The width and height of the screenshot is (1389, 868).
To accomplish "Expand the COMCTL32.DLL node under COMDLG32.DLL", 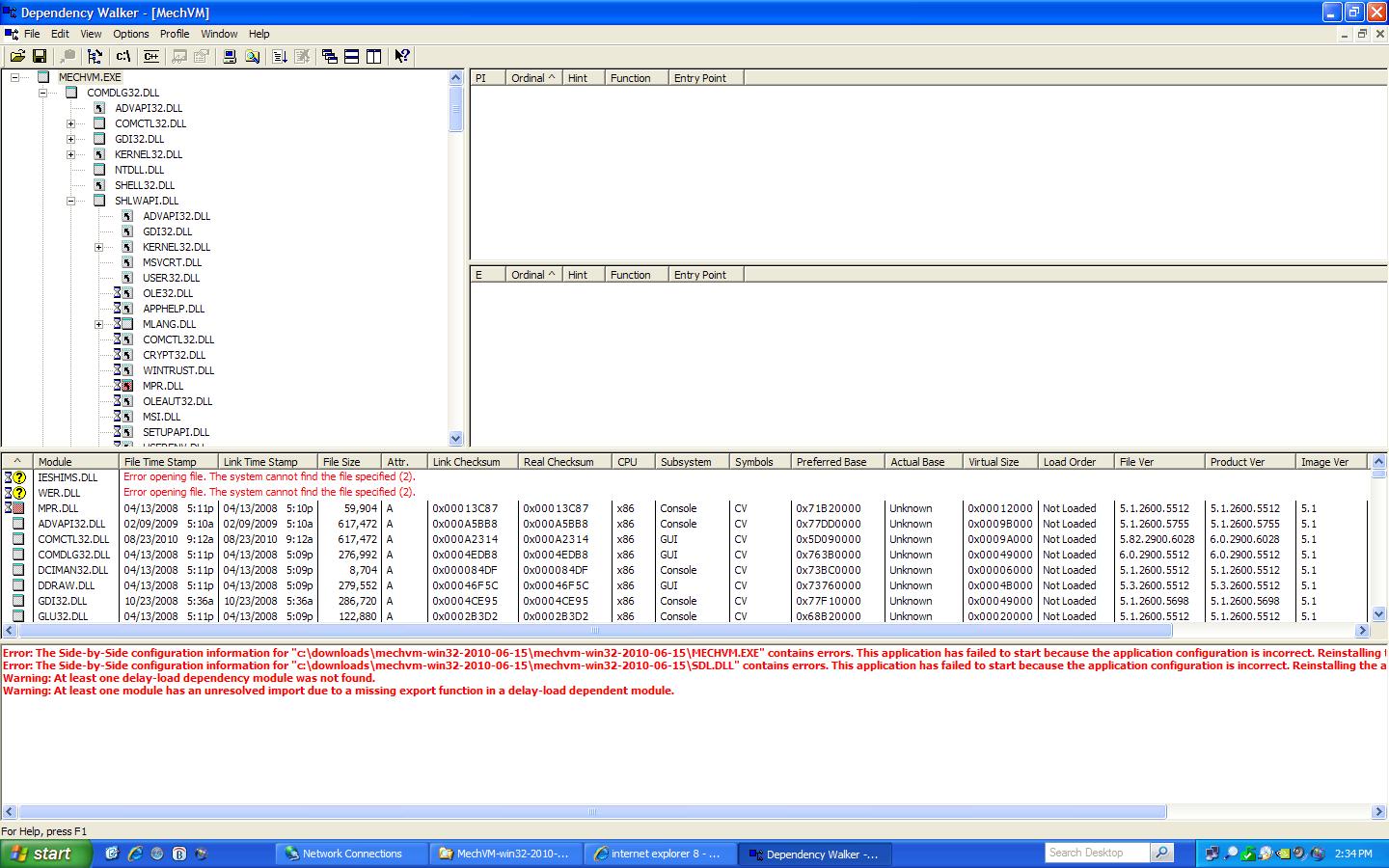I will click(71, 123).
